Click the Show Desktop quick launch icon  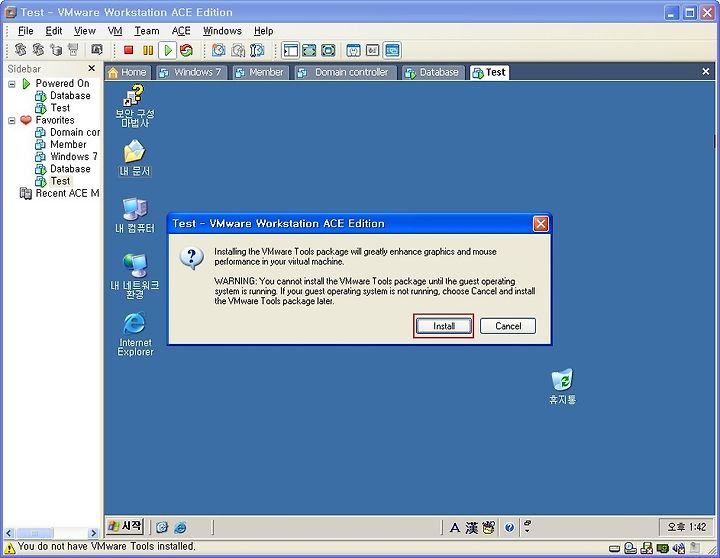pos(162,527)
